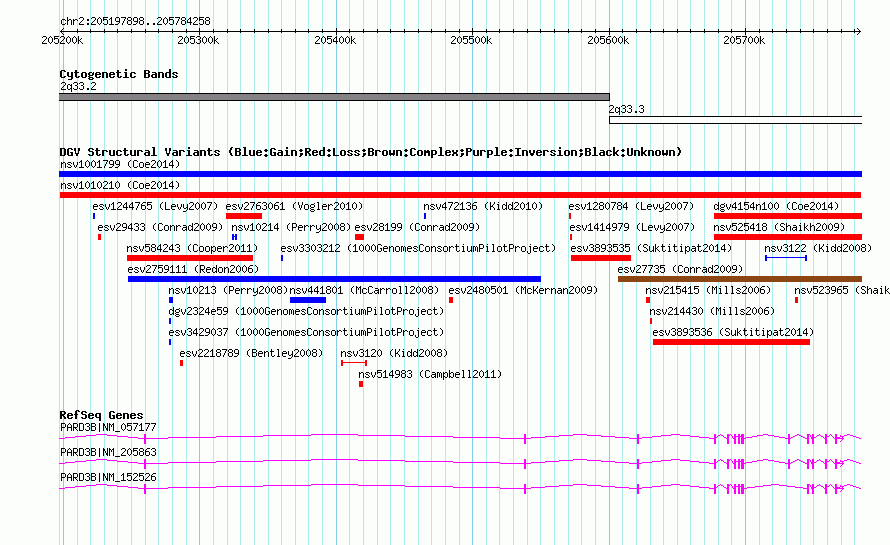Click the dgv4154n100 (Coe2014) red bar
The width and height of the screenshot is (890, 545).
click(788, 216)
